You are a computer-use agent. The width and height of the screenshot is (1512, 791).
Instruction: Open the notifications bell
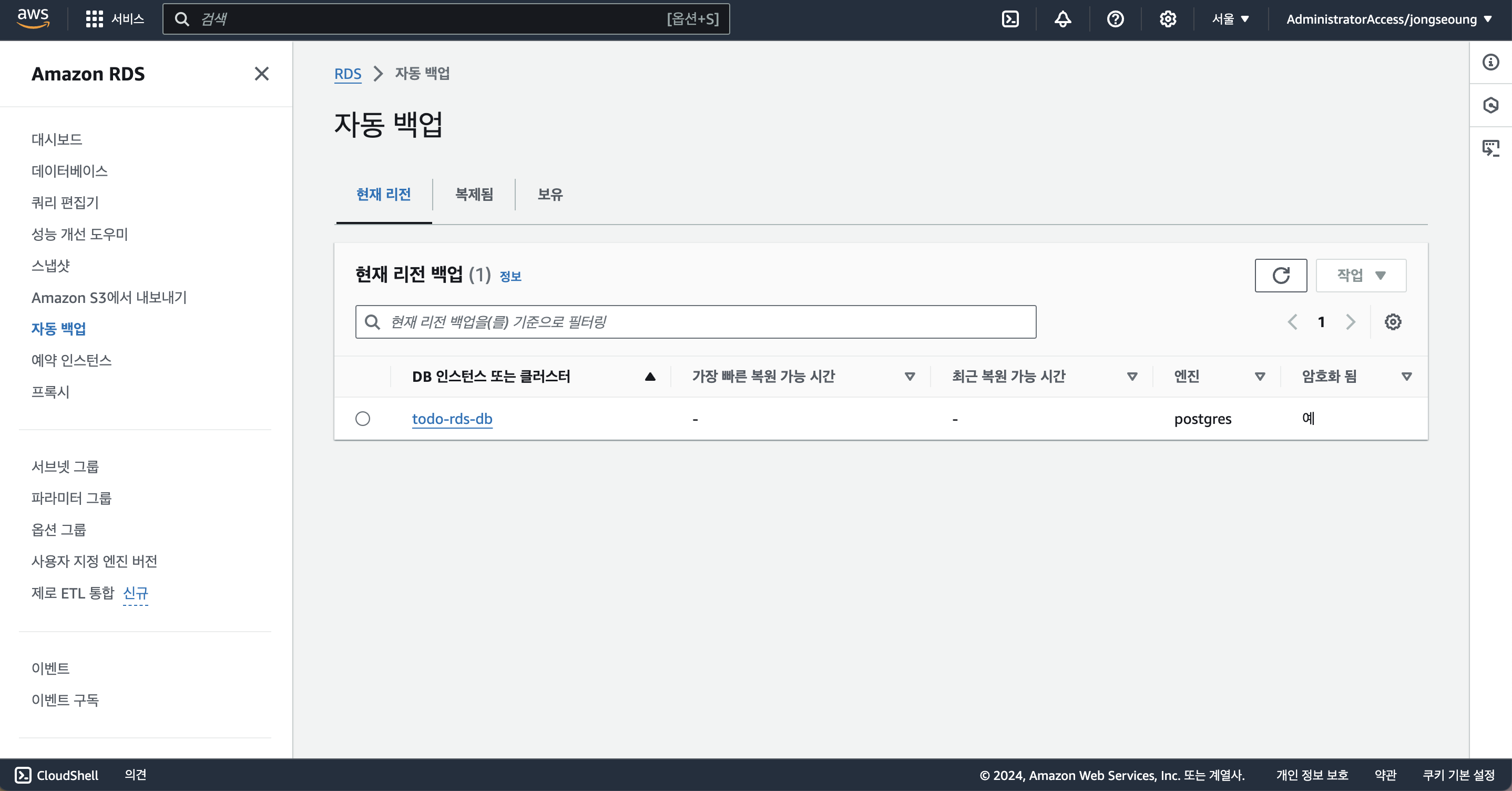[x=1063, y=19]
